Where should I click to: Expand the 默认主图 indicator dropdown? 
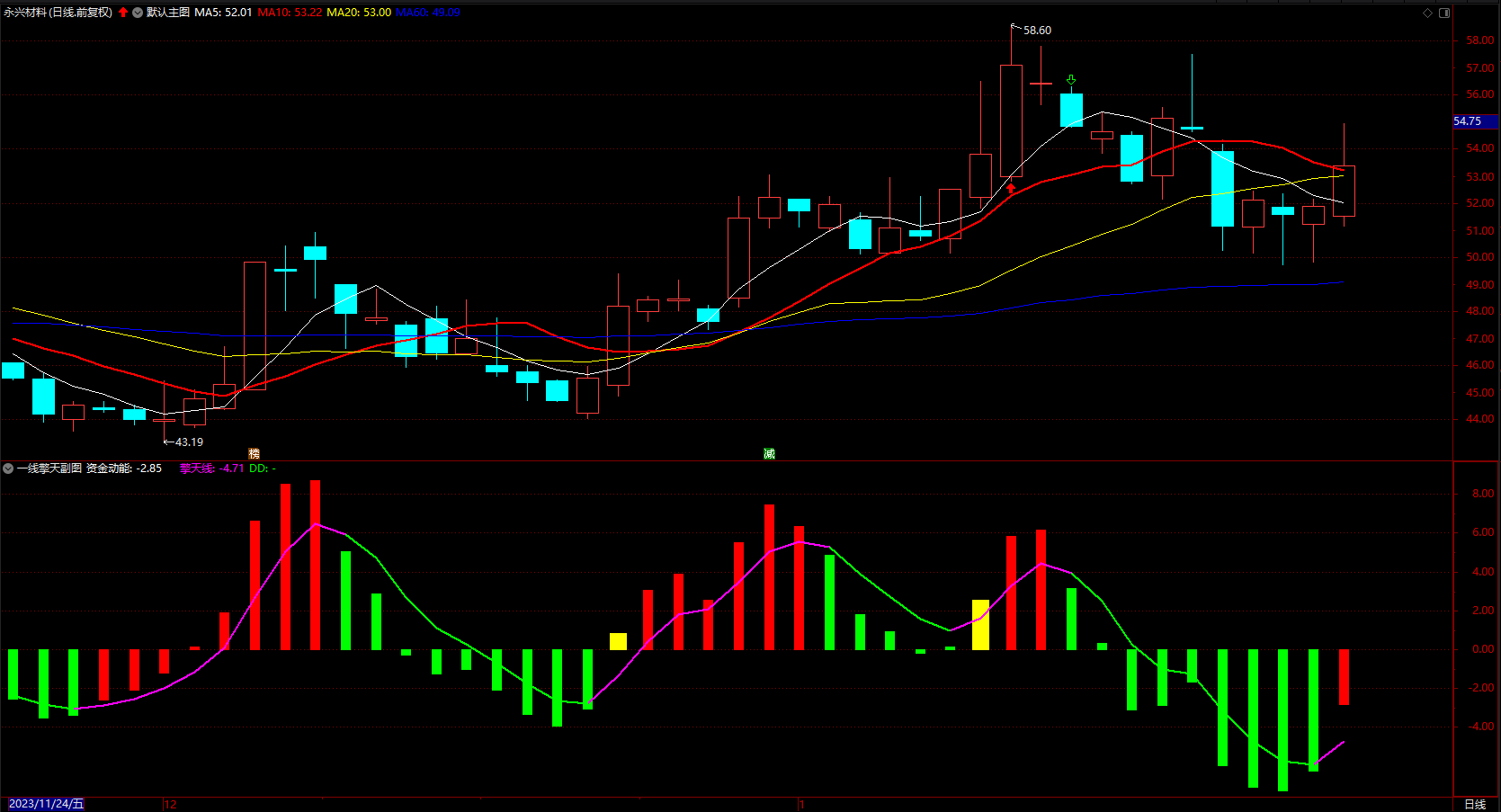click(138, 13)
